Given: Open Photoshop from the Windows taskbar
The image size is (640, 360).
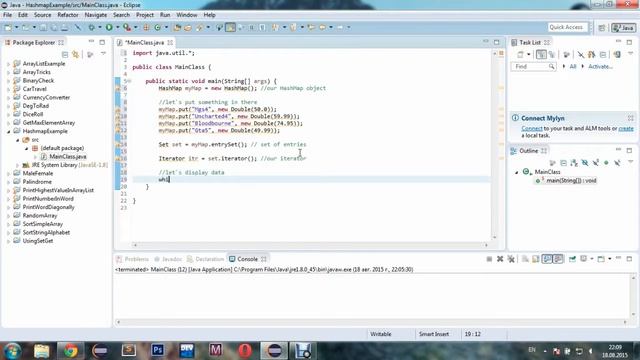Looking at the screenshot, I should click(x=158, y=350).
